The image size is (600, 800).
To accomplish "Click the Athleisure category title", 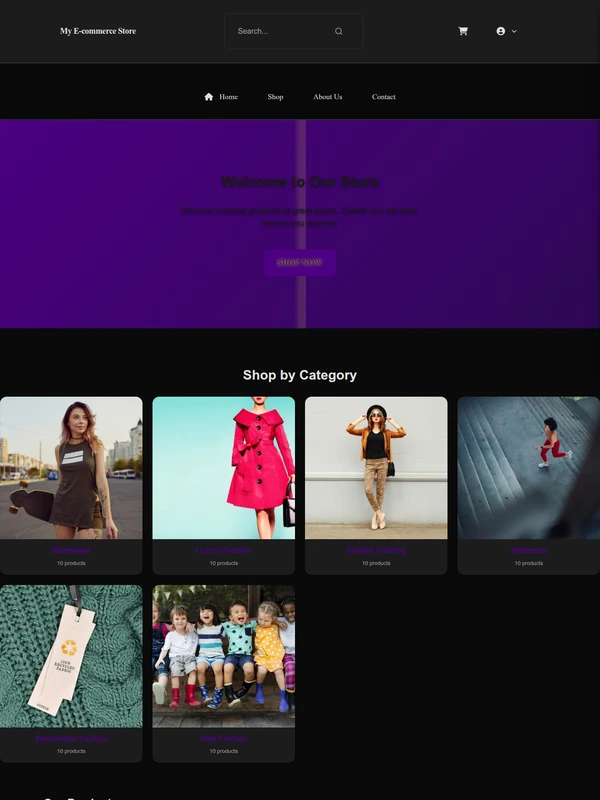I will point(529,550).
